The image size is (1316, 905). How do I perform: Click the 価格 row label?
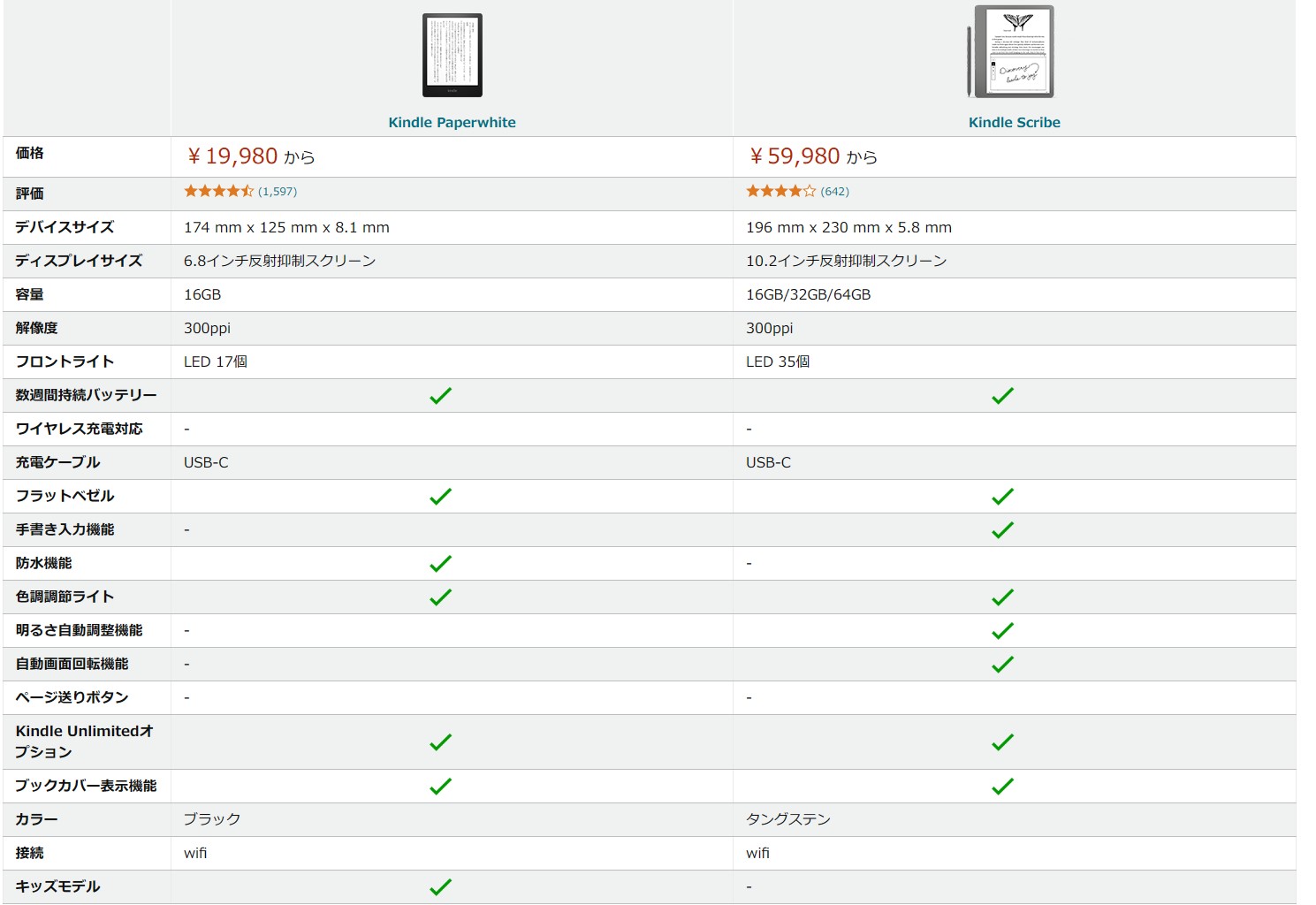29,153
